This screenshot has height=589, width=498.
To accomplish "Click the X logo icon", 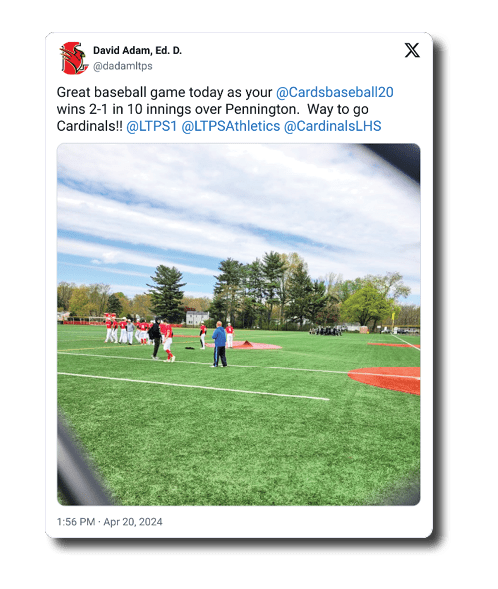I will [x=412, y=50].
